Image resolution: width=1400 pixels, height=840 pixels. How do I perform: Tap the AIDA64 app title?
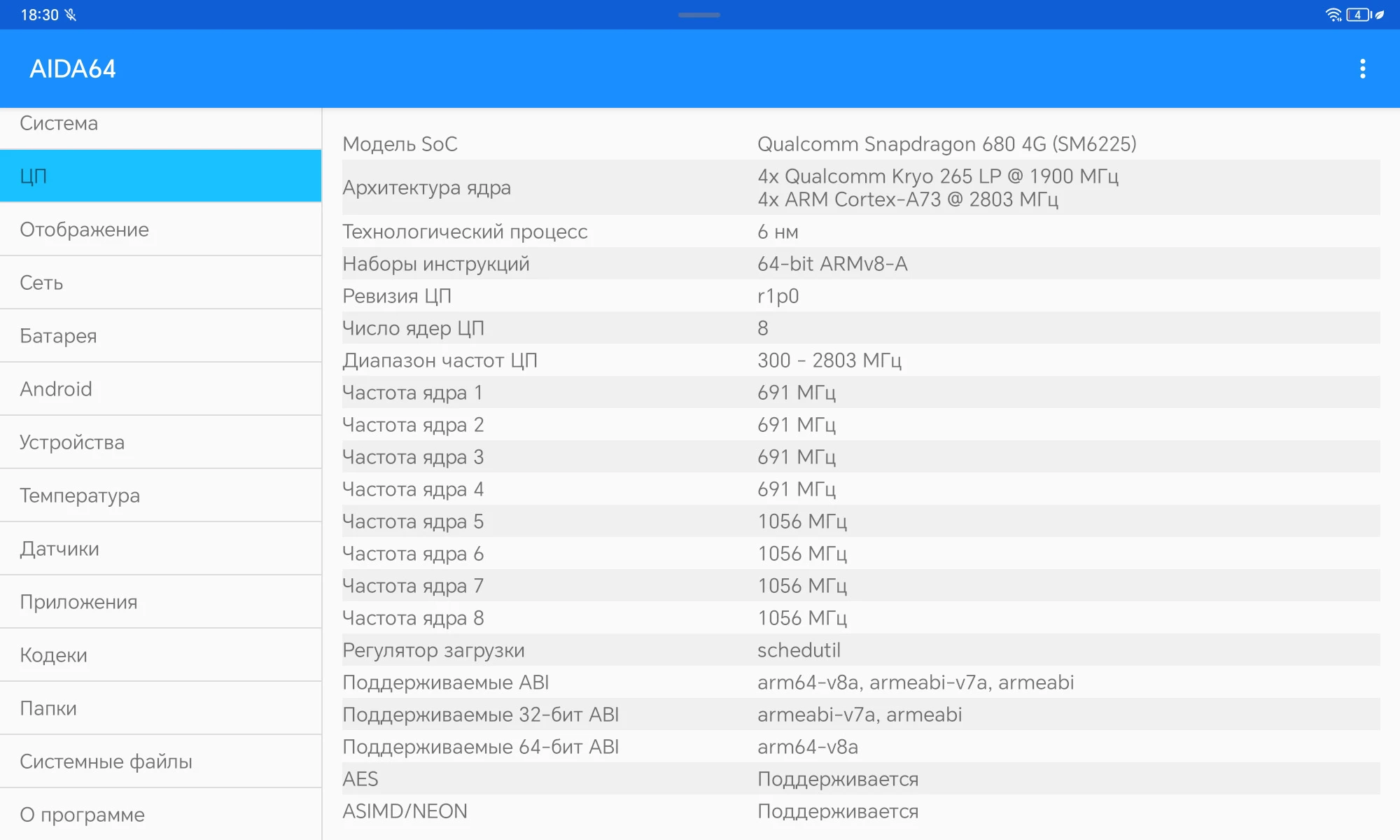pos(73,69)
